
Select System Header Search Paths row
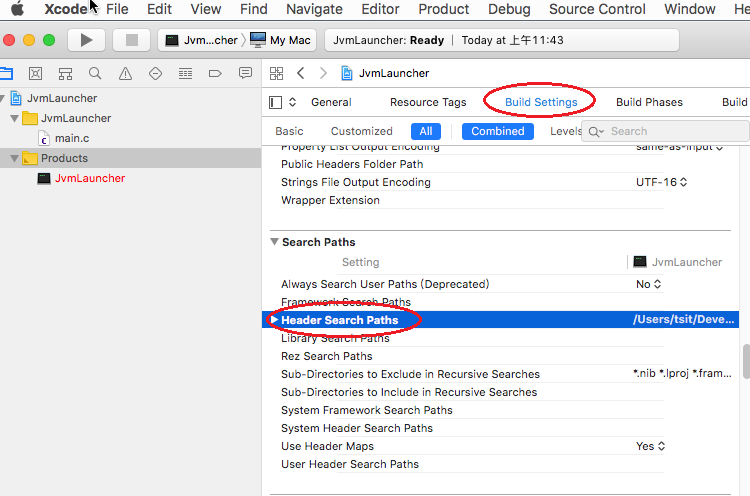(500, 428)
